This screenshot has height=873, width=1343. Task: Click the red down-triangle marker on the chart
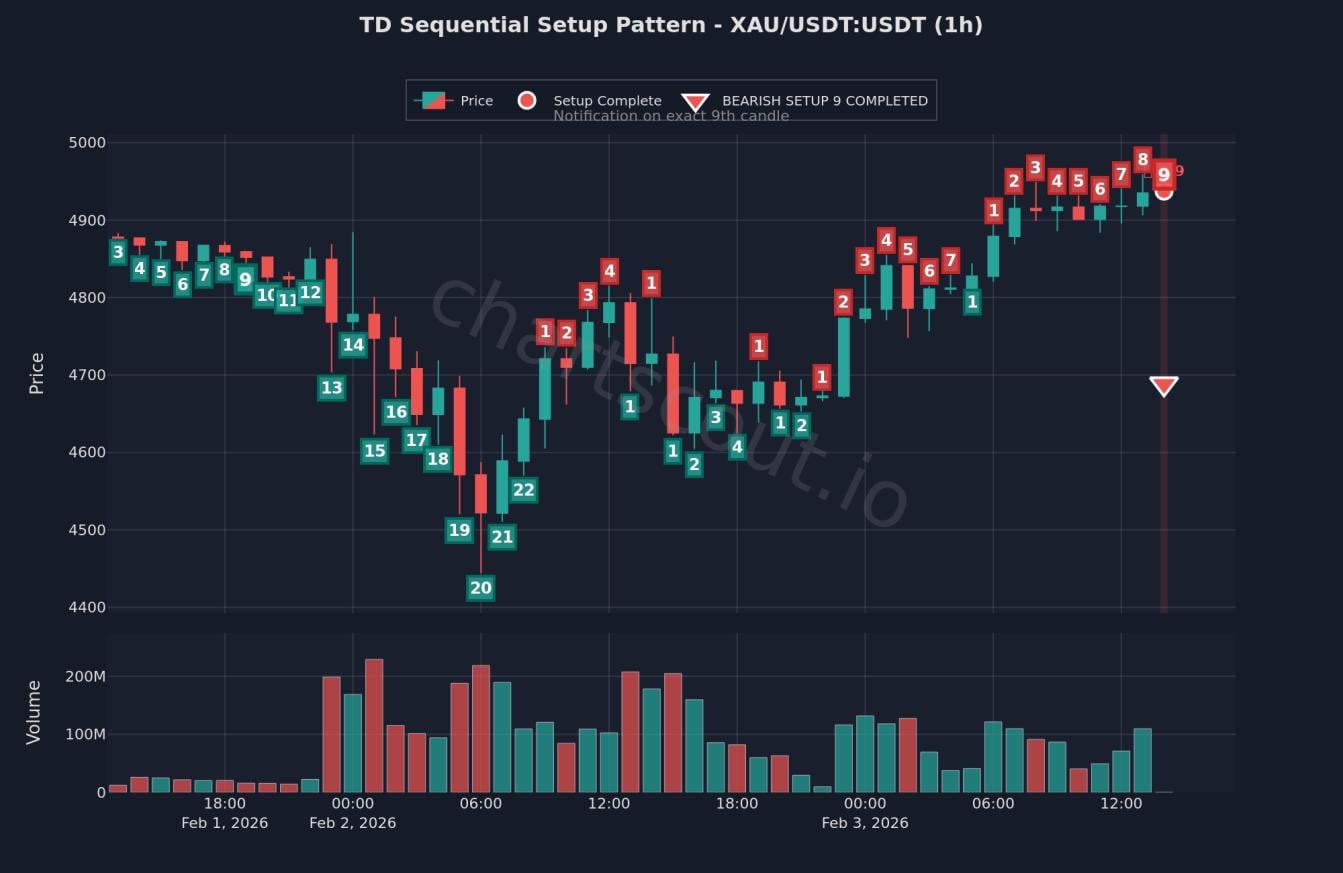pos(1163,386)
